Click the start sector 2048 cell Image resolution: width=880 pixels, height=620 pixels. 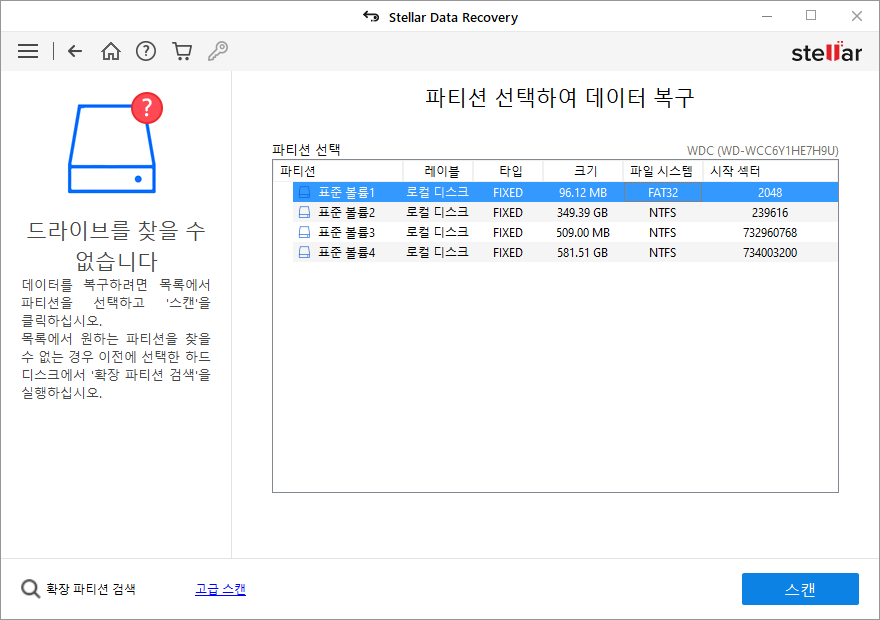pyautogui.click(x=770, y=192)
